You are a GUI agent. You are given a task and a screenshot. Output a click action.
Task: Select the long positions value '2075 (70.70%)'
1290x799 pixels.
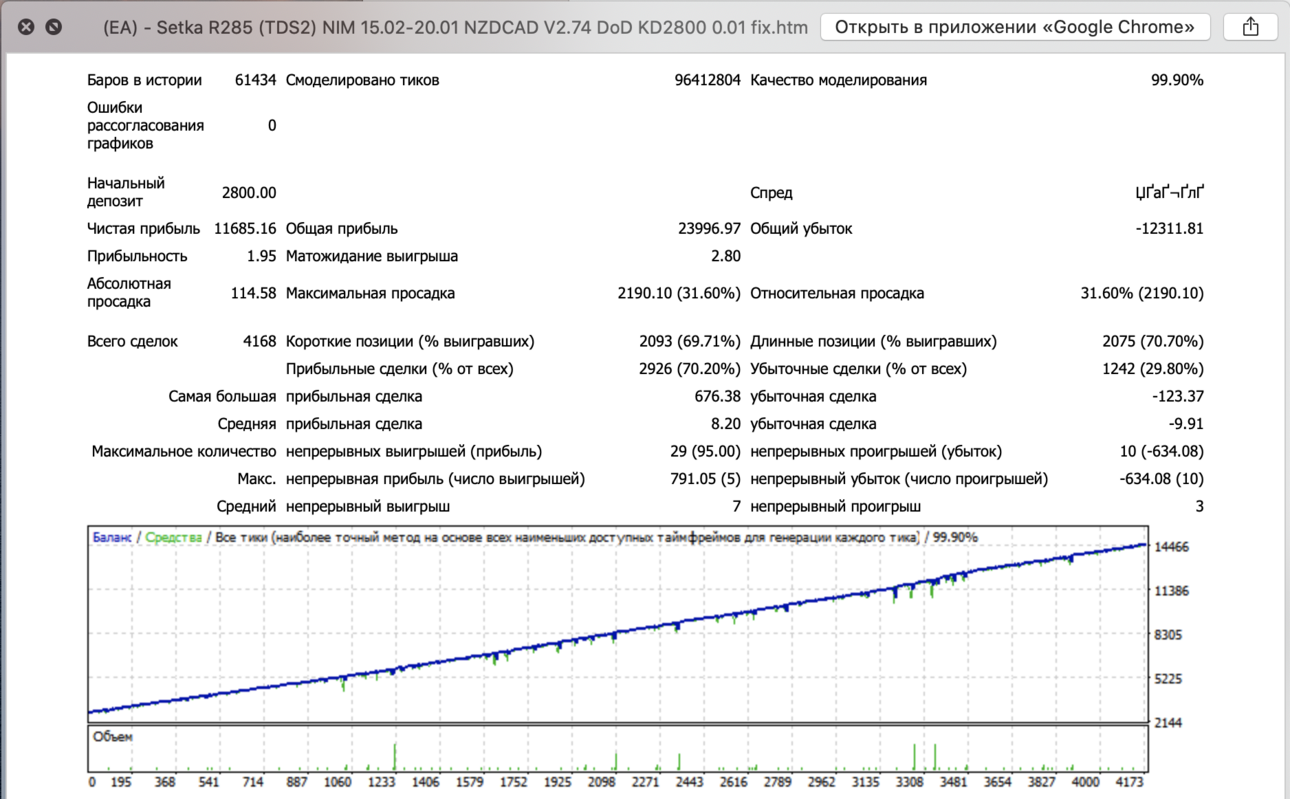[1153, 341]
